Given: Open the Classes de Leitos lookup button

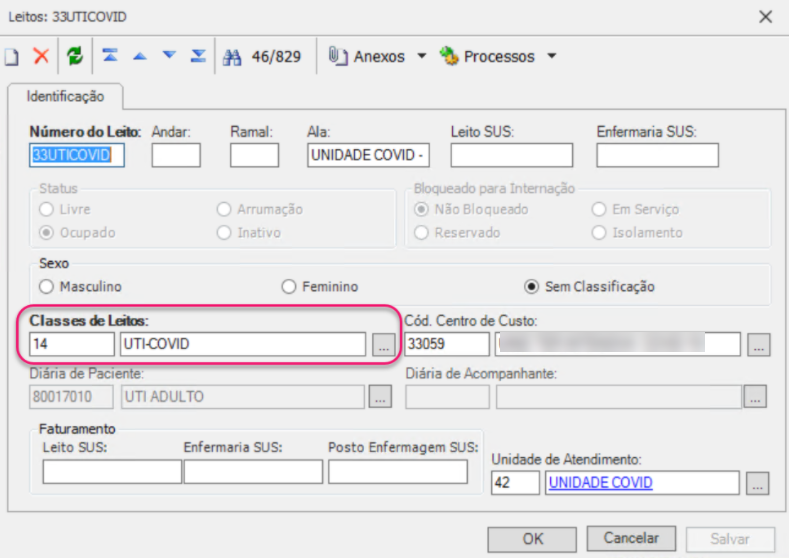Looking at the screenshot, I should (383, 345).
